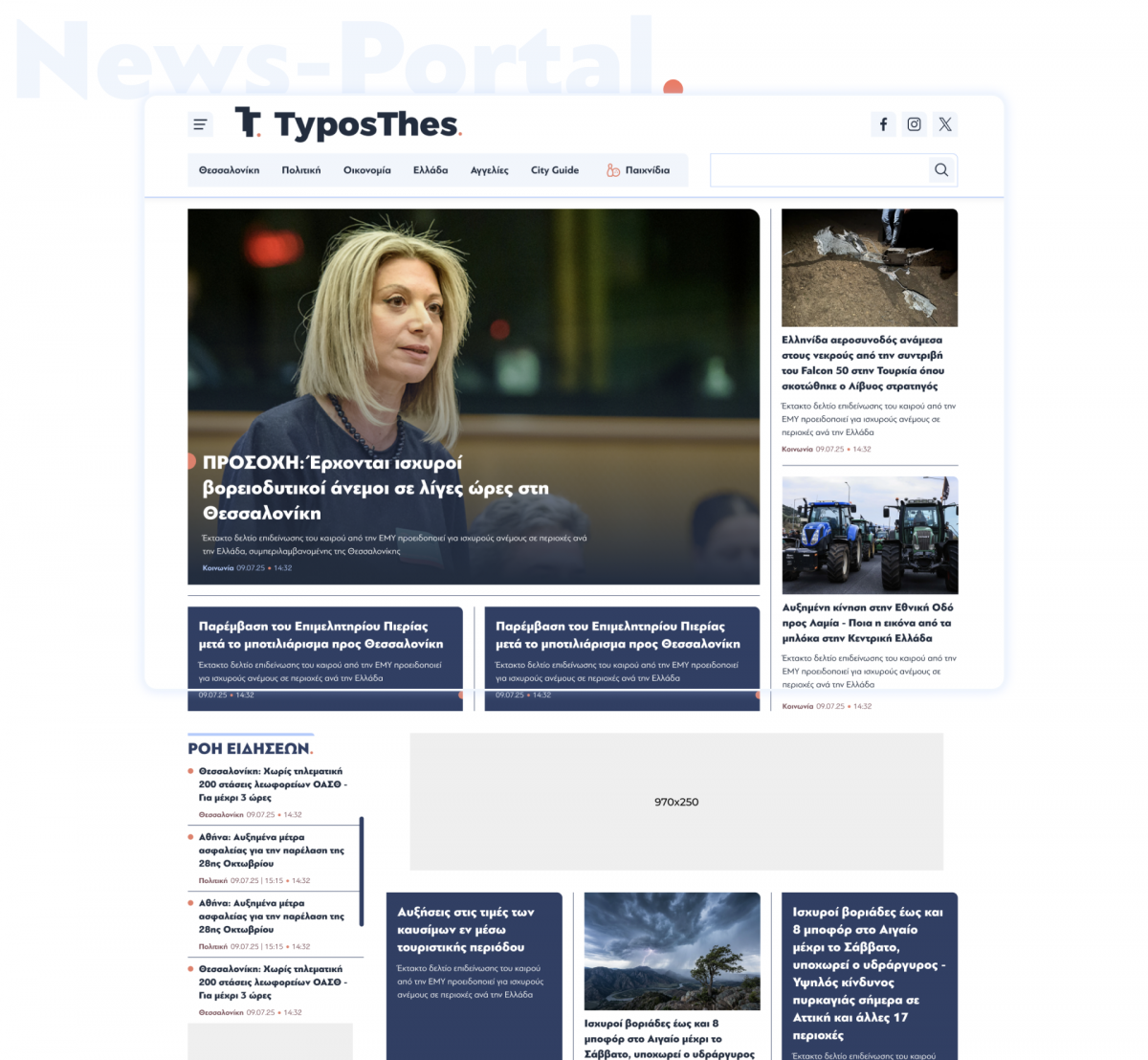1148x1060 pixels.
Task: Open the ΠΡΟΣΟΧΗ strong winds headline
Action: (x=376, y=488)
